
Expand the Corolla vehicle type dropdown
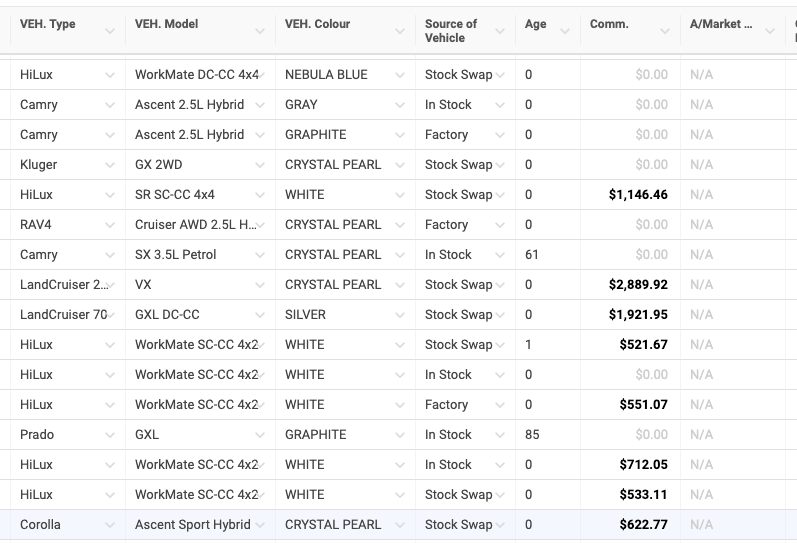(x=110, y=525)
